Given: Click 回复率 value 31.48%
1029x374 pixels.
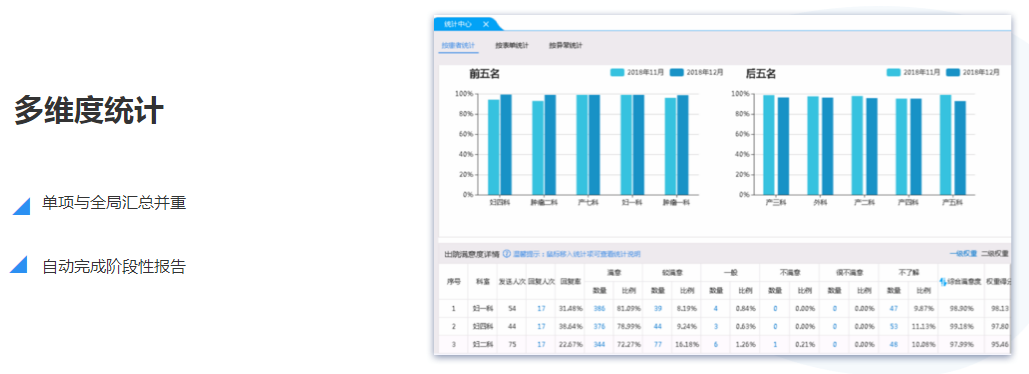Looking at the screenshot, I should coord(569,308).
